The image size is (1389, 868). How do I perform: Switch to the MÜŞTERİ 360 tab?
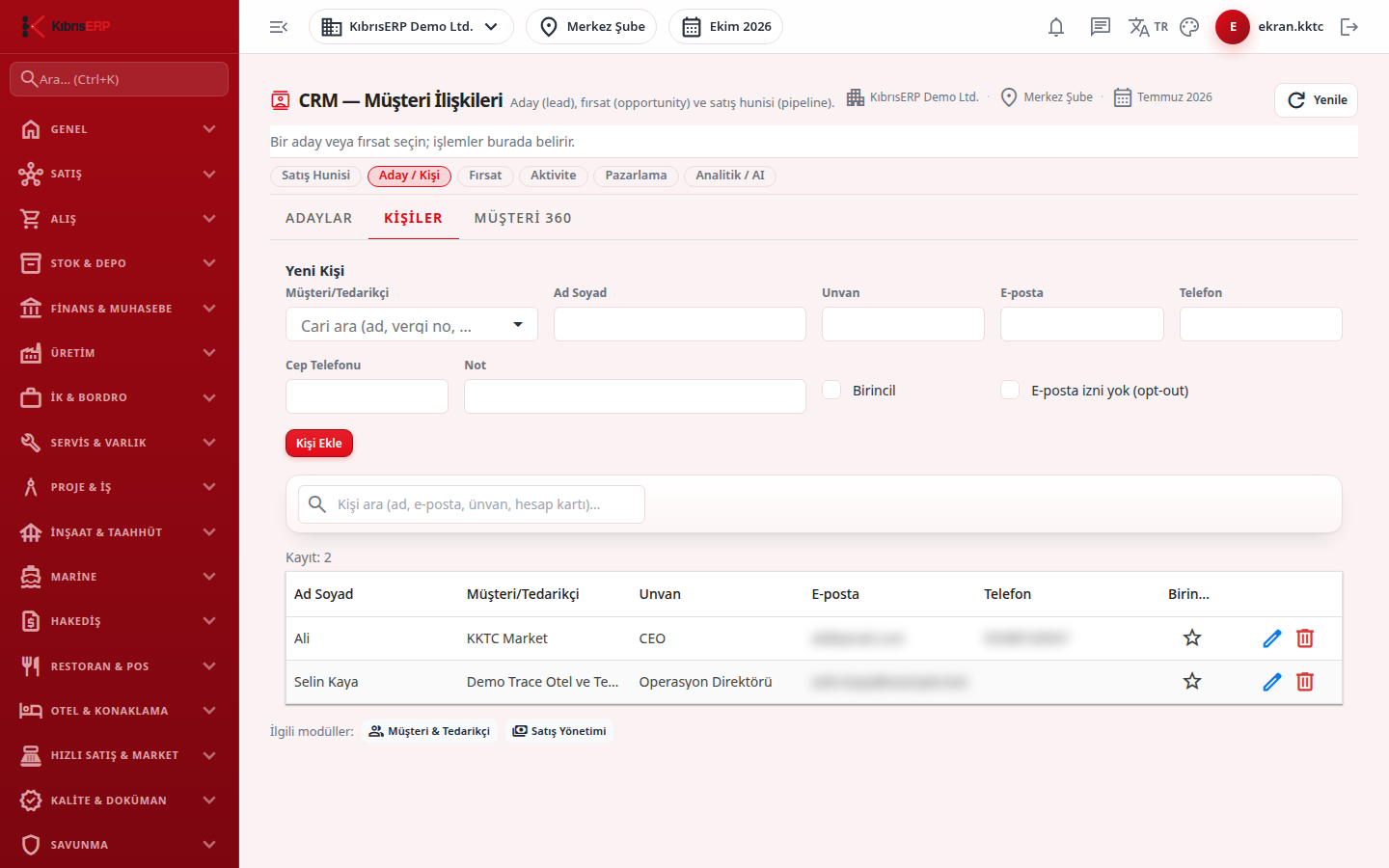[x=523, y=218]
